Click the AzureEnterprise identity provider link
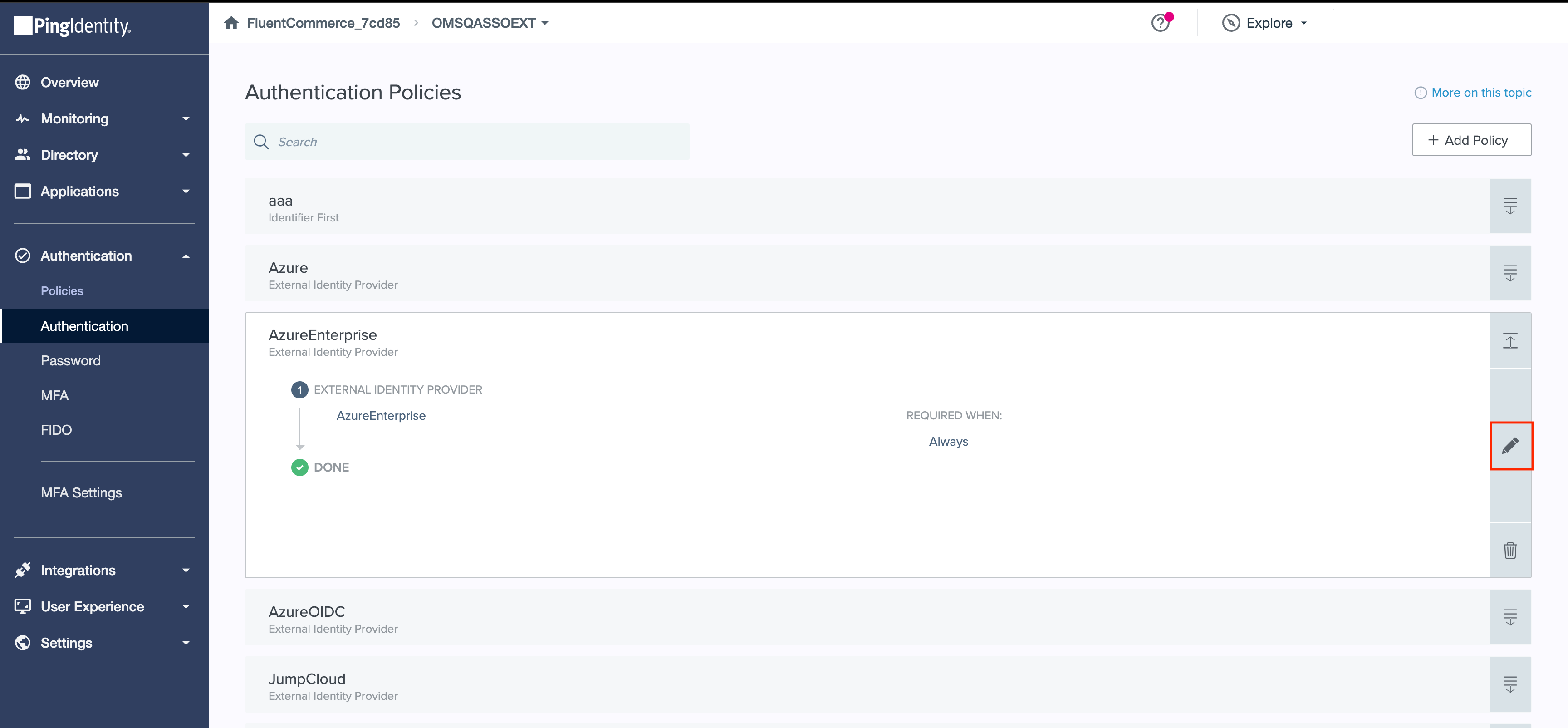 pos(381,416)
